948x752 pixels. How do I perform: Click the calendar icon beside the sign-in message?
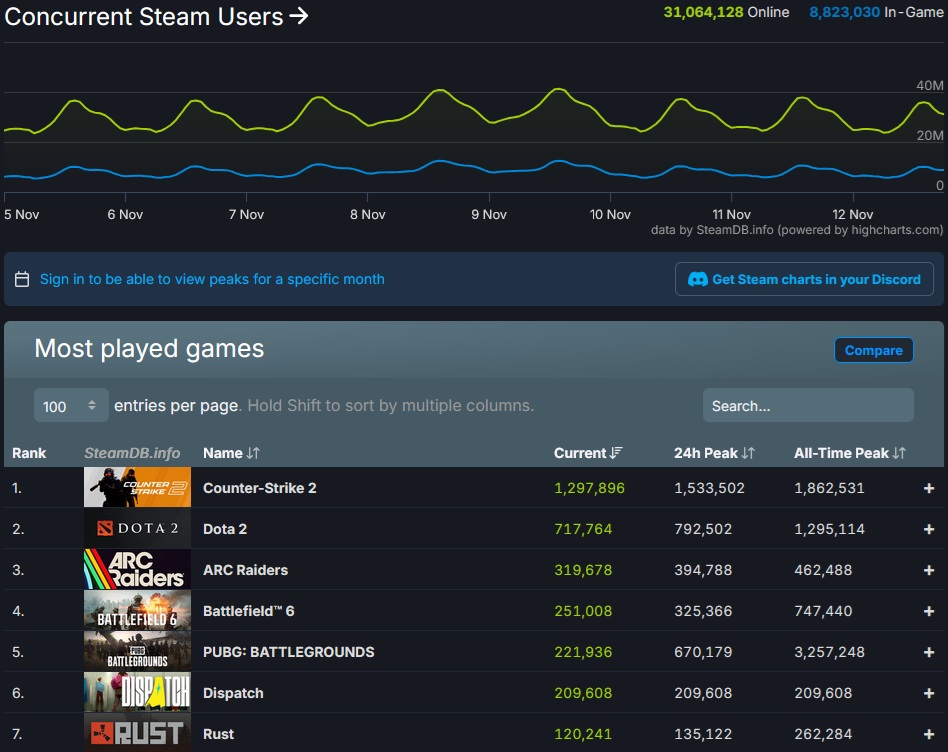pos(22,278)
